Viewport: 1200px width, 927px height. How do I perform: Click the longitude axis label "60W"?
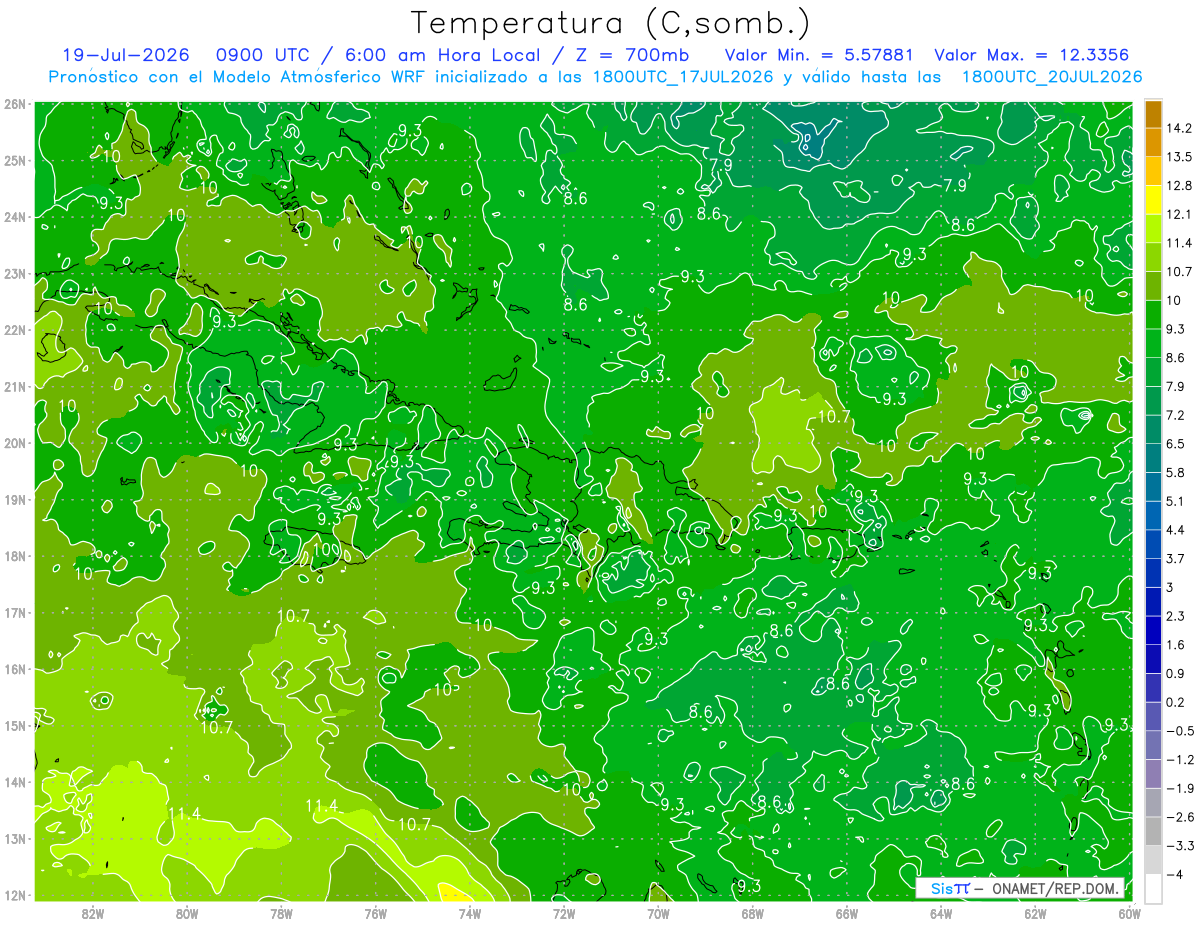[1129, 913]
